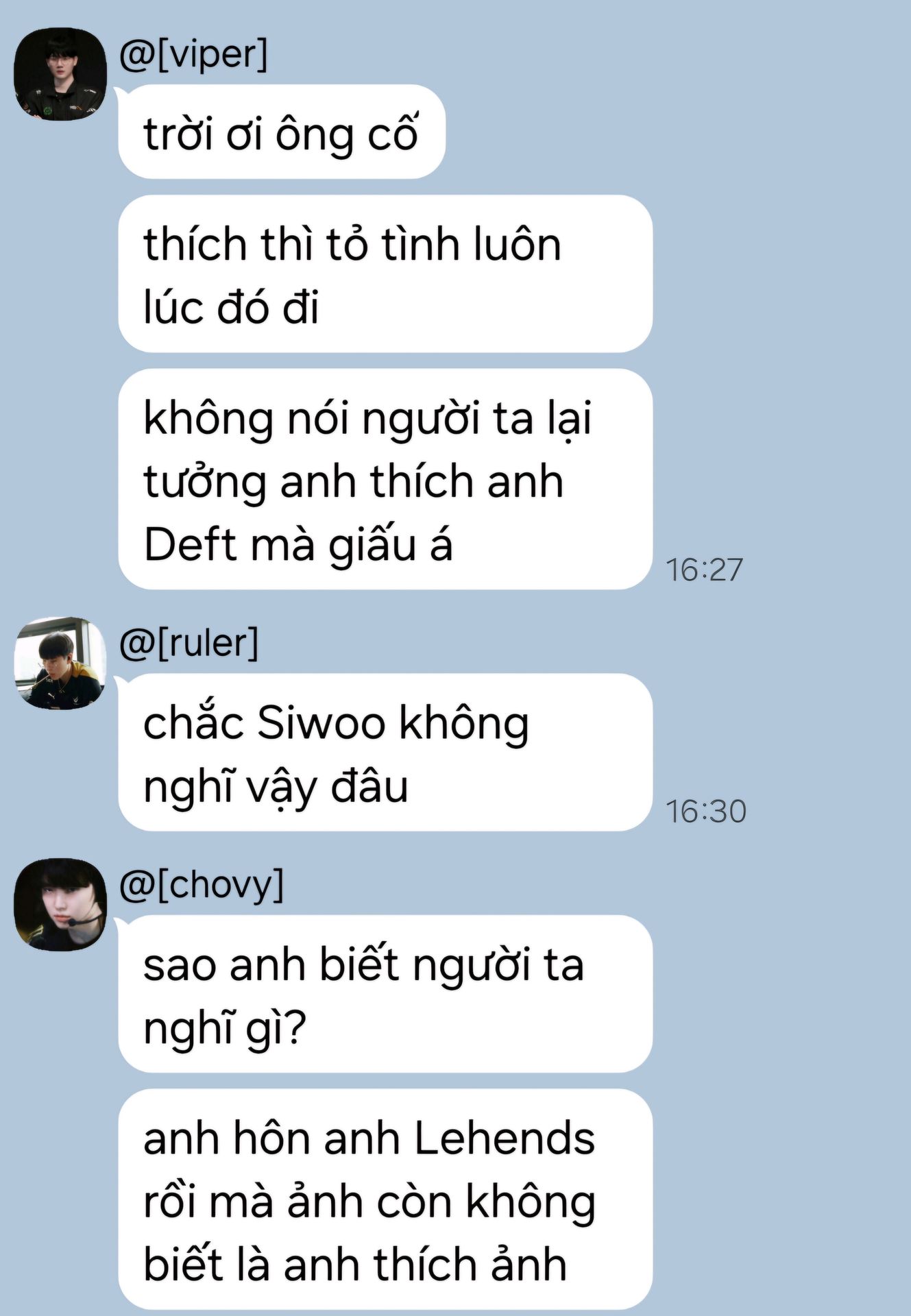The image size is (911, 1316).
Task: Select the 'trời ơi ông cố' message bubble
Action: tap(282, 132)
